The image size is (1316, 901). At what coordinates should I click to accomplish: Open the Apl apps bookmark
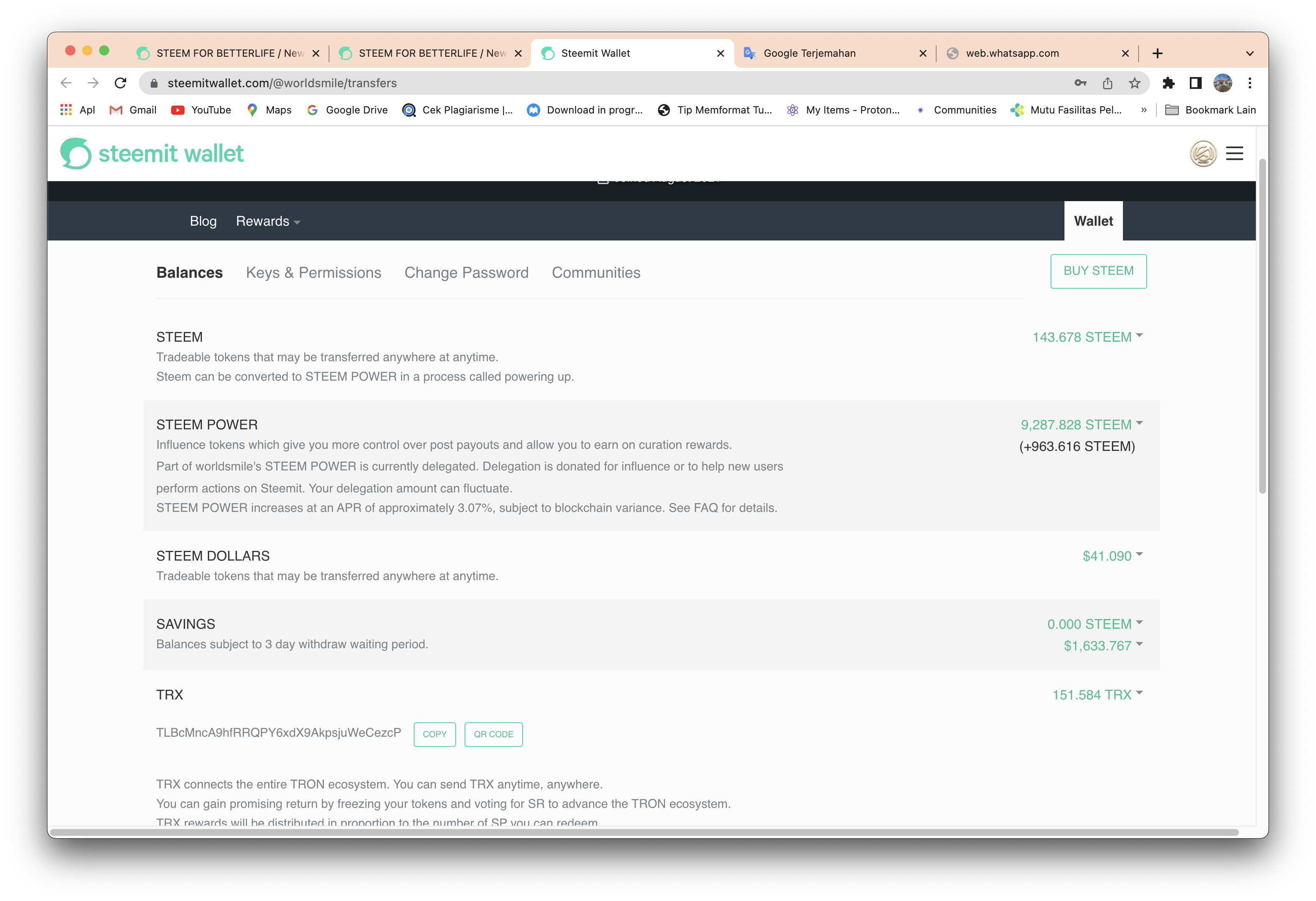77,110
